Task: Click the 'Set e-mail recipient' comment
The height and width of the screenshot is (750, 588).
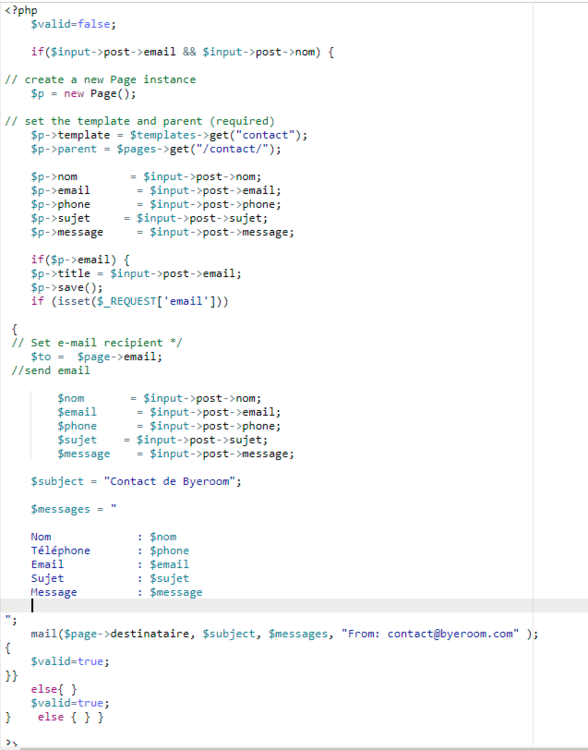Action: coord(97,343)
